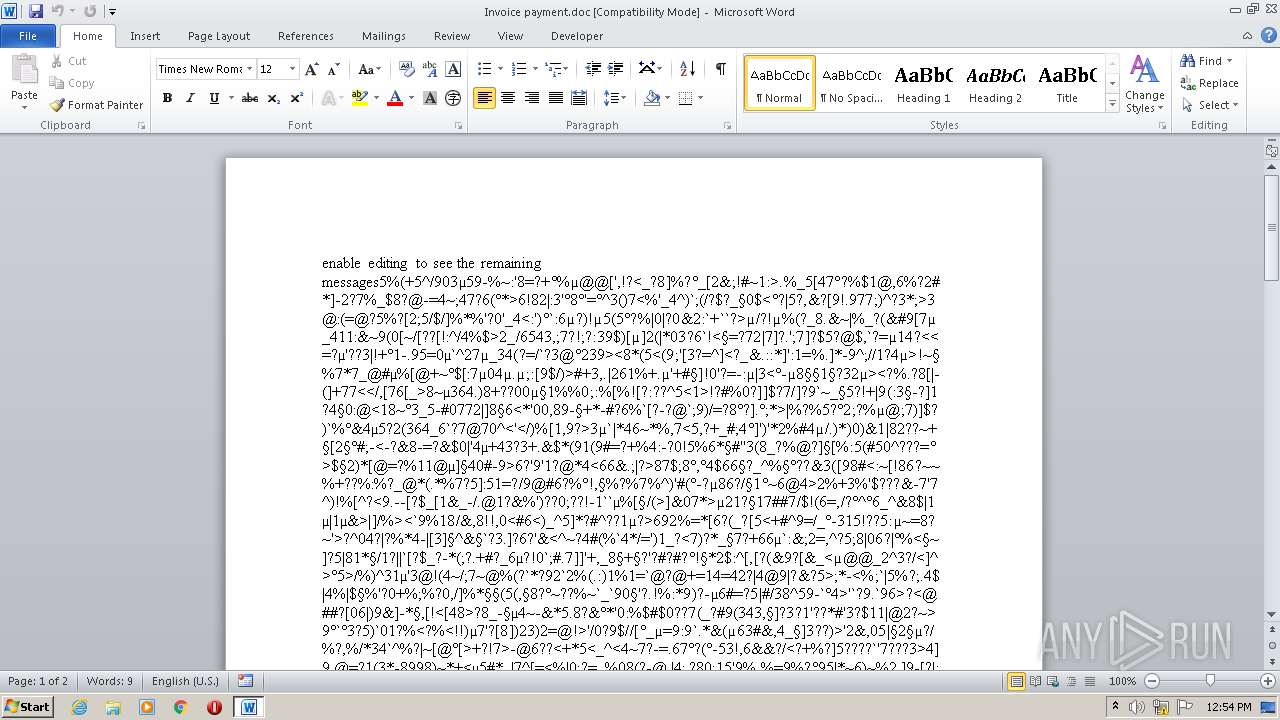
Task: Switch to the Developer tab
Action: (x=577, y=36)
